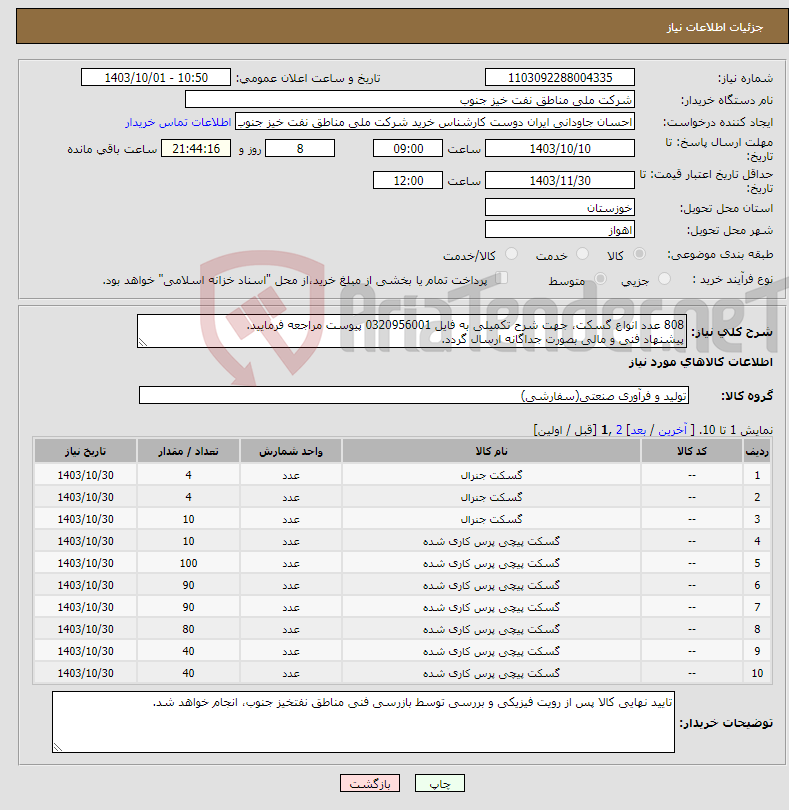The width and height of the screenshot is (789, 810).
Task: Click the remaining days field showing 8
Action: (300, 148)
